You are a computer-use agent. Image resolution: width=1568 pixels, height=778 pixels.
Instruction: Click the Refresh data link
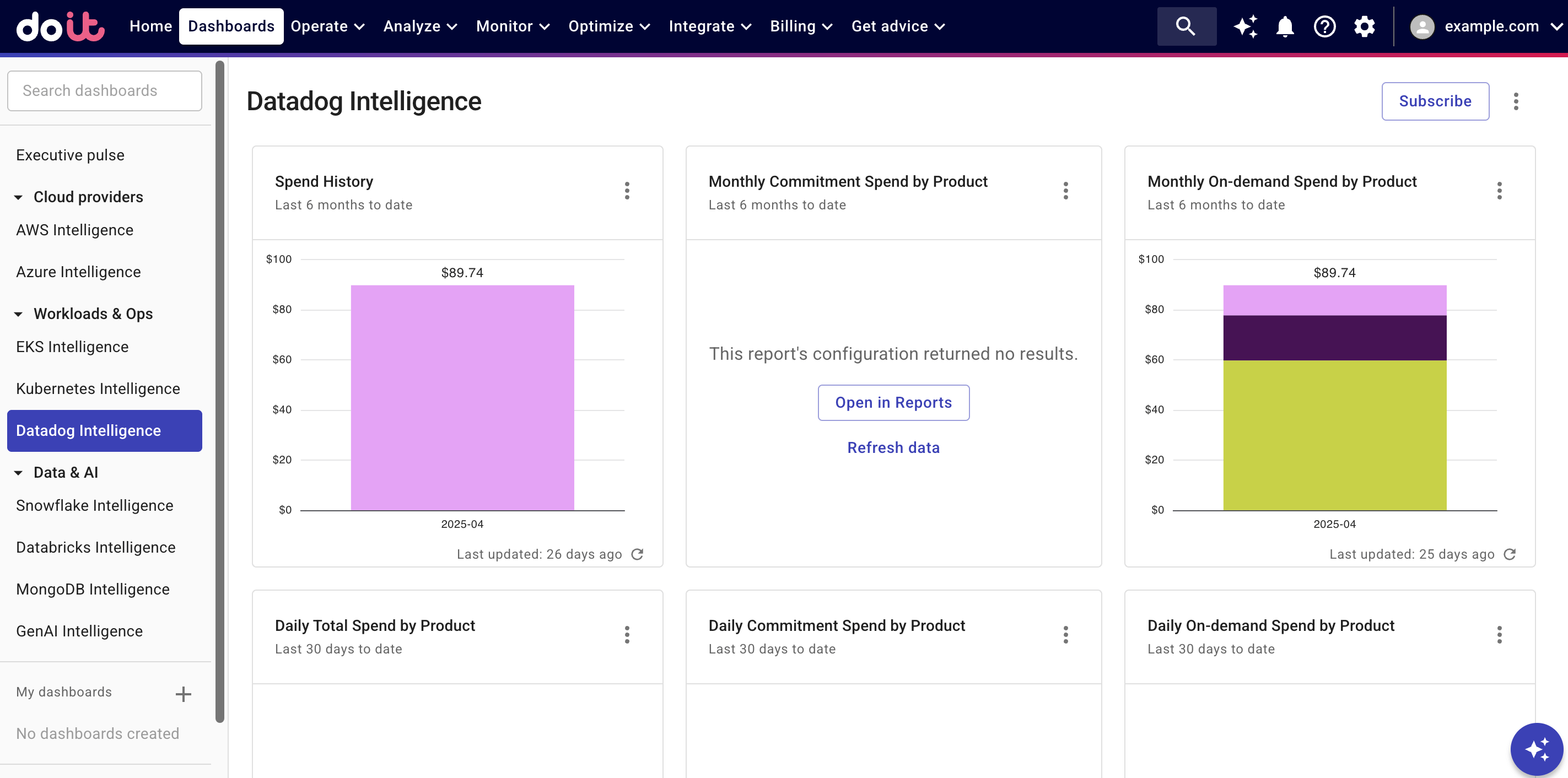893,447
